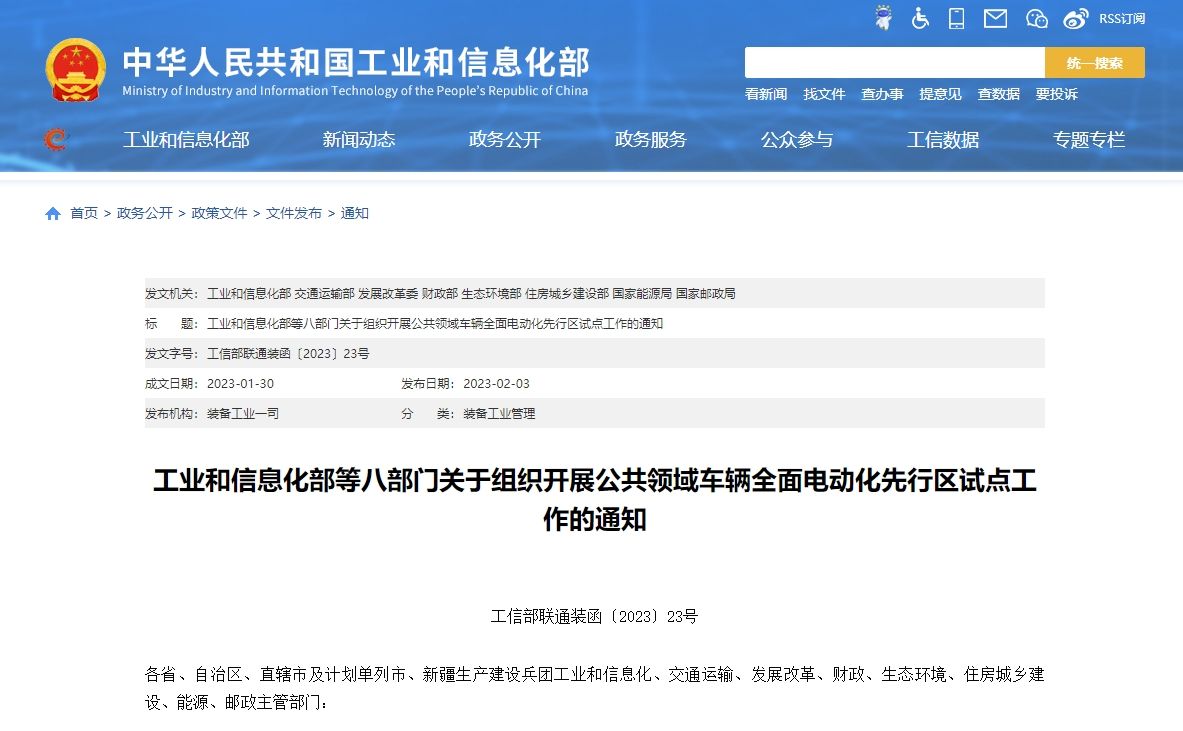This screenshot has width=1183, height=731.
Task: Click the English ministry name subtitle
Action: [x=355, y=91]
